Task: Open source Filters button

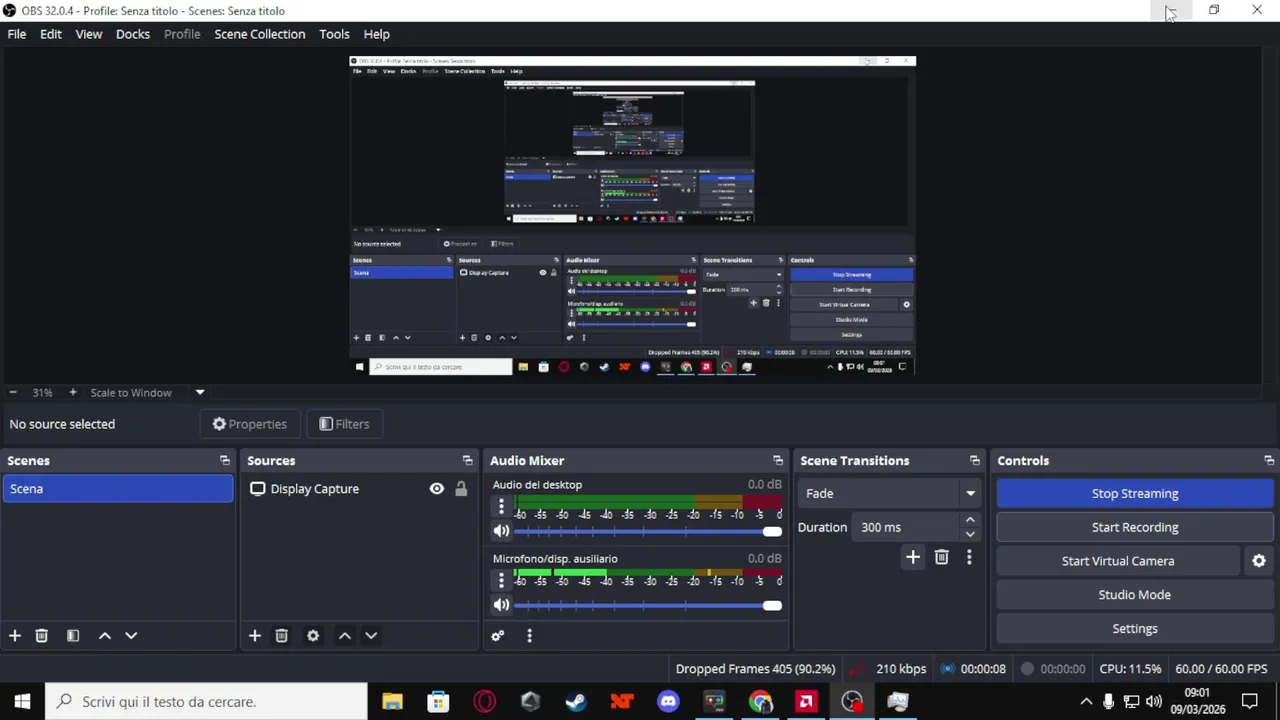Action: pos(344,424)
